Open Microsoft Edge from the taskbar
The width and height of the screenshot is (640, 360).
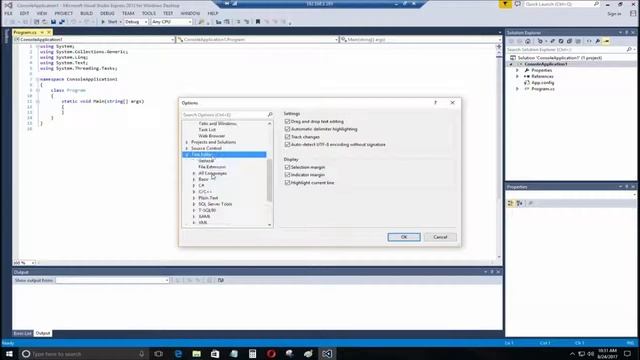tap(178, 354)
